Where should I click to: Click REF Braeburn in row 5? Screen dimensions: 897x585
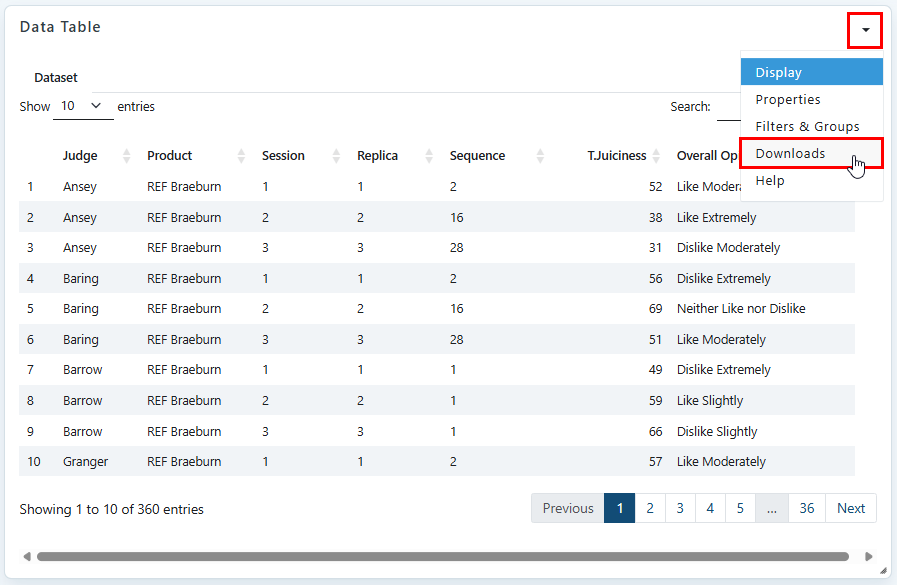pyautogui.click(x=184, y=309)
